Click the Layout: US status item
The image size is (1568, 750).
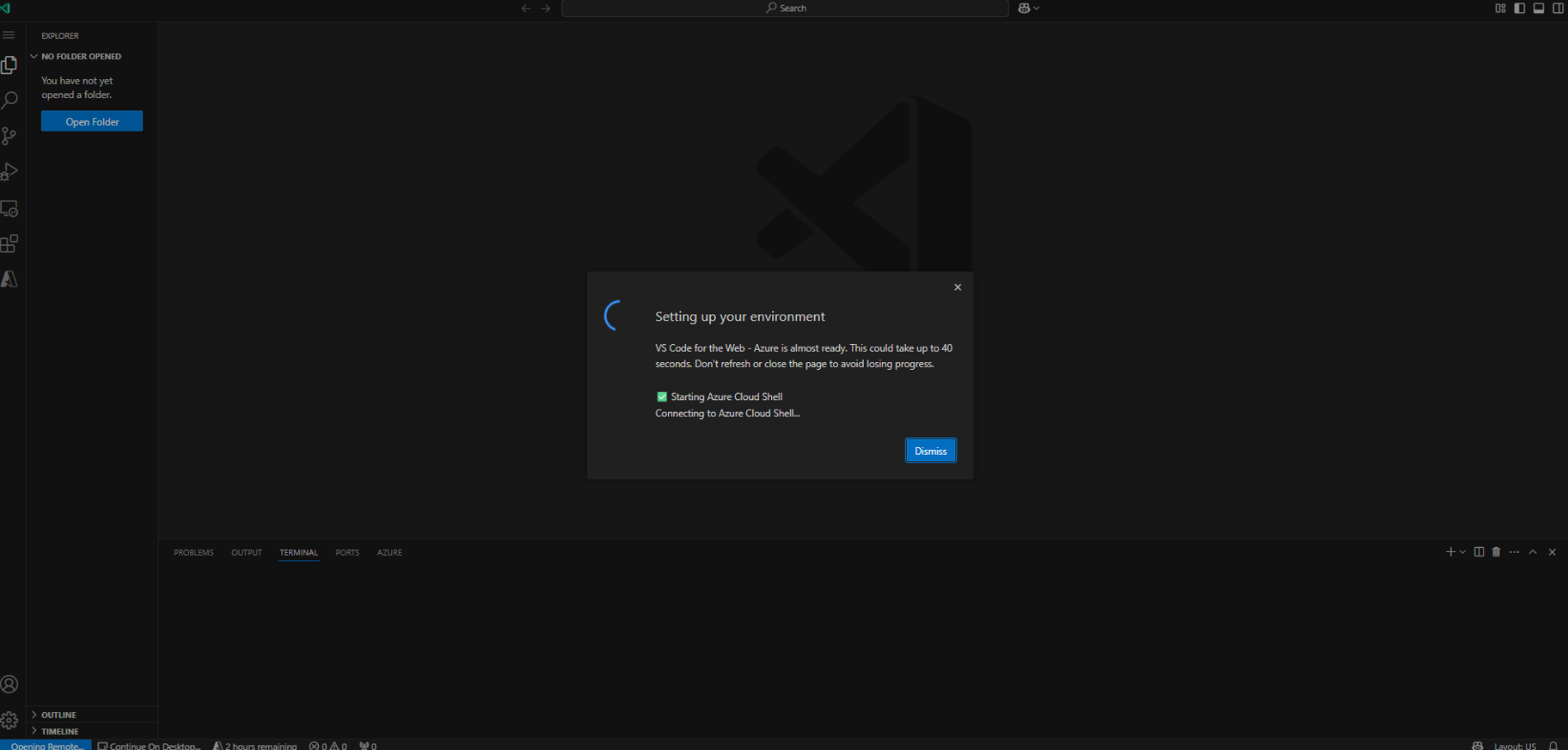tap(1515, 745)
